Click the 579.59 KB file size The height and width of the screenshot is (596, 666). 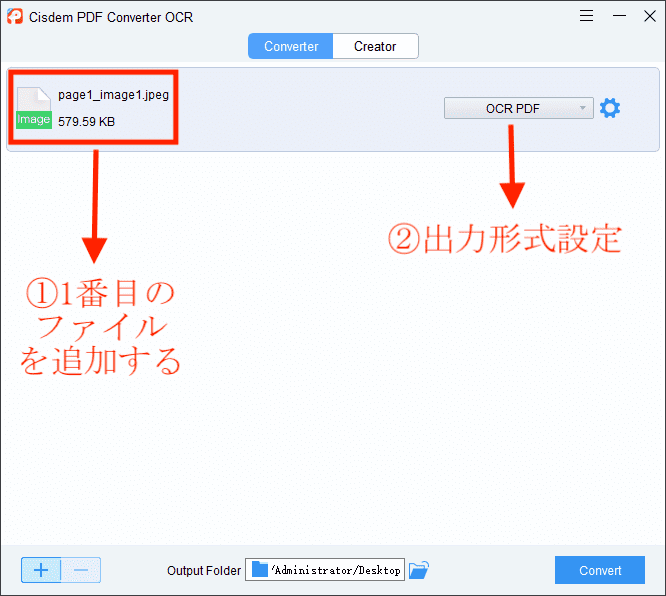(x=87, y=122)
